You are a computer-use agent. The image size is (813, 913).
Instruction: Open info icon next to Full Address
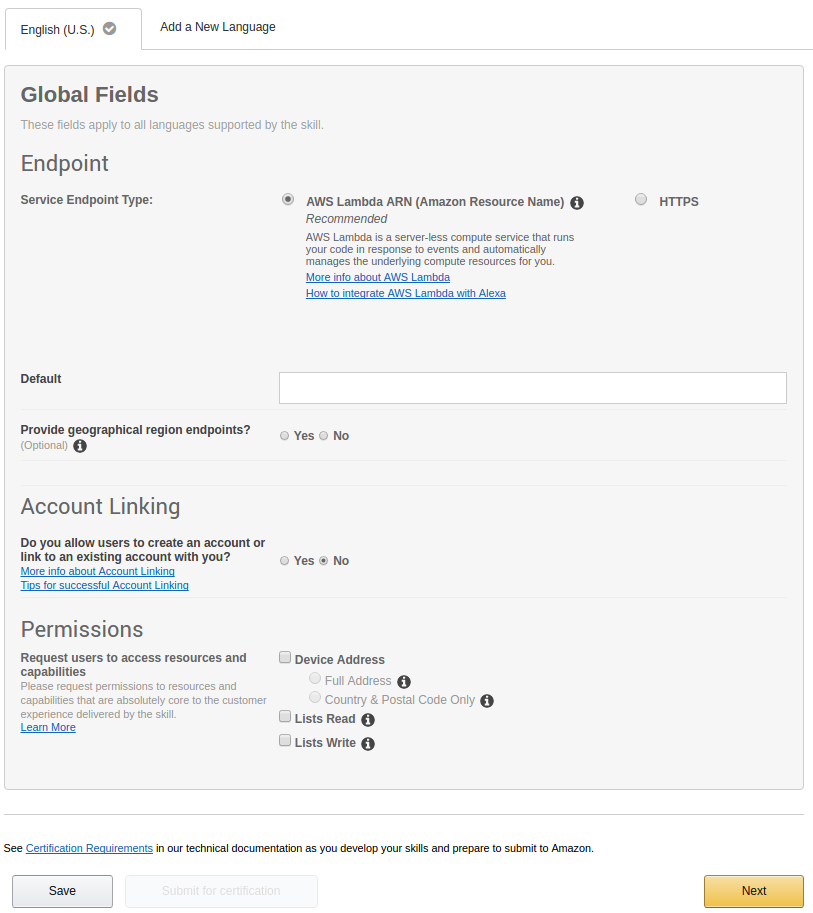point(404,682)
